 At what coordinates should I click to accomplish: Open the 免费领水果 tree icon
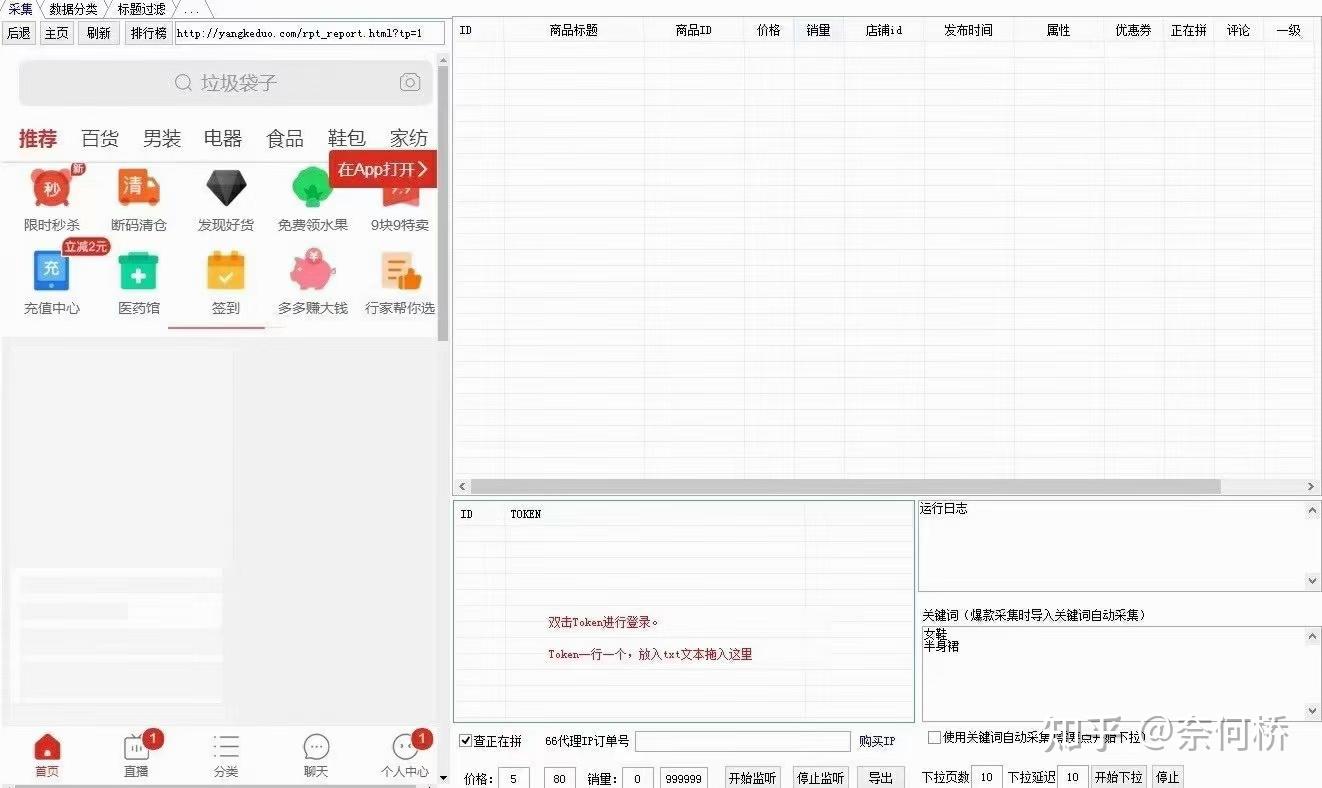pos(312,188)
